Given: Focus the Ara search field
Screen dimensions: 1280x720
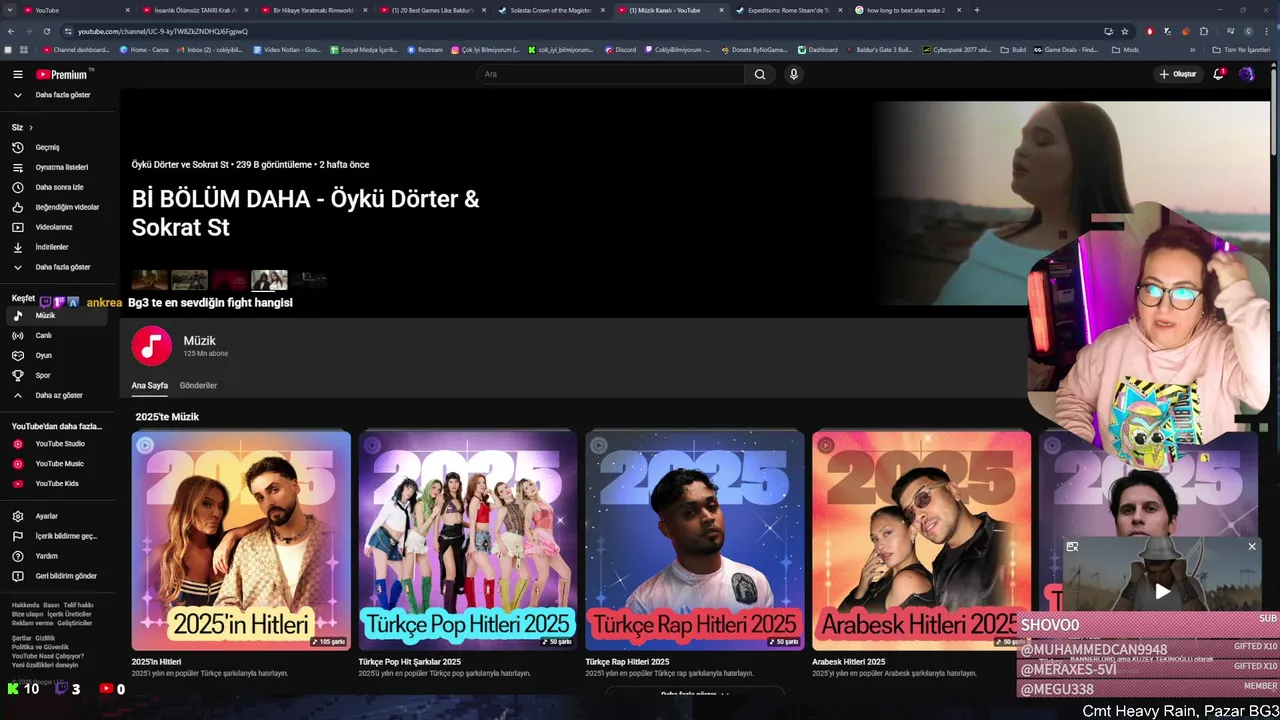Looking at the screenshot, I should (610, 74).
